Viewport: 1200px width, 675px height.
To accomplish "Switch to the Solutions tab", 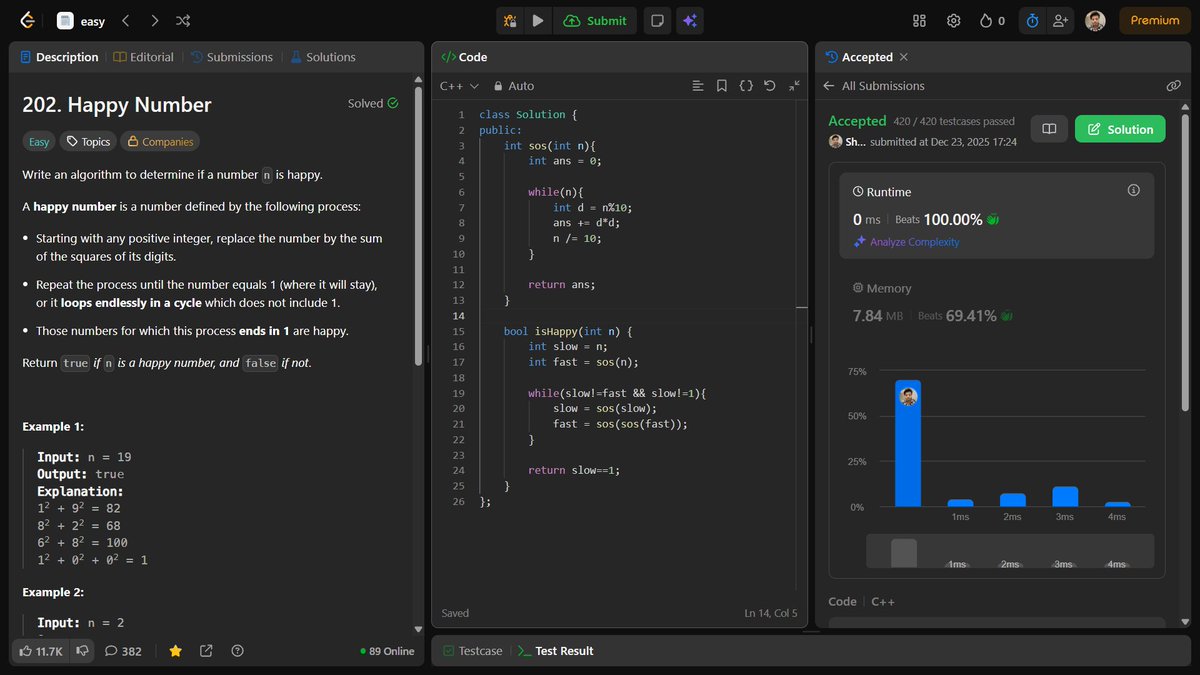I will click(323, 57).
